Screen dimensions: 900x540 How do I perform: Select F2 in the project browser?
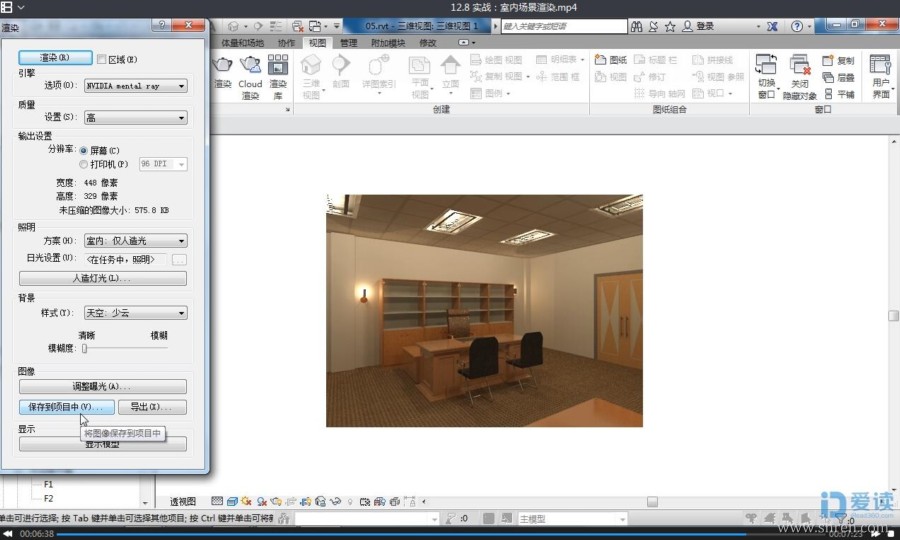(x=48, y=499)
